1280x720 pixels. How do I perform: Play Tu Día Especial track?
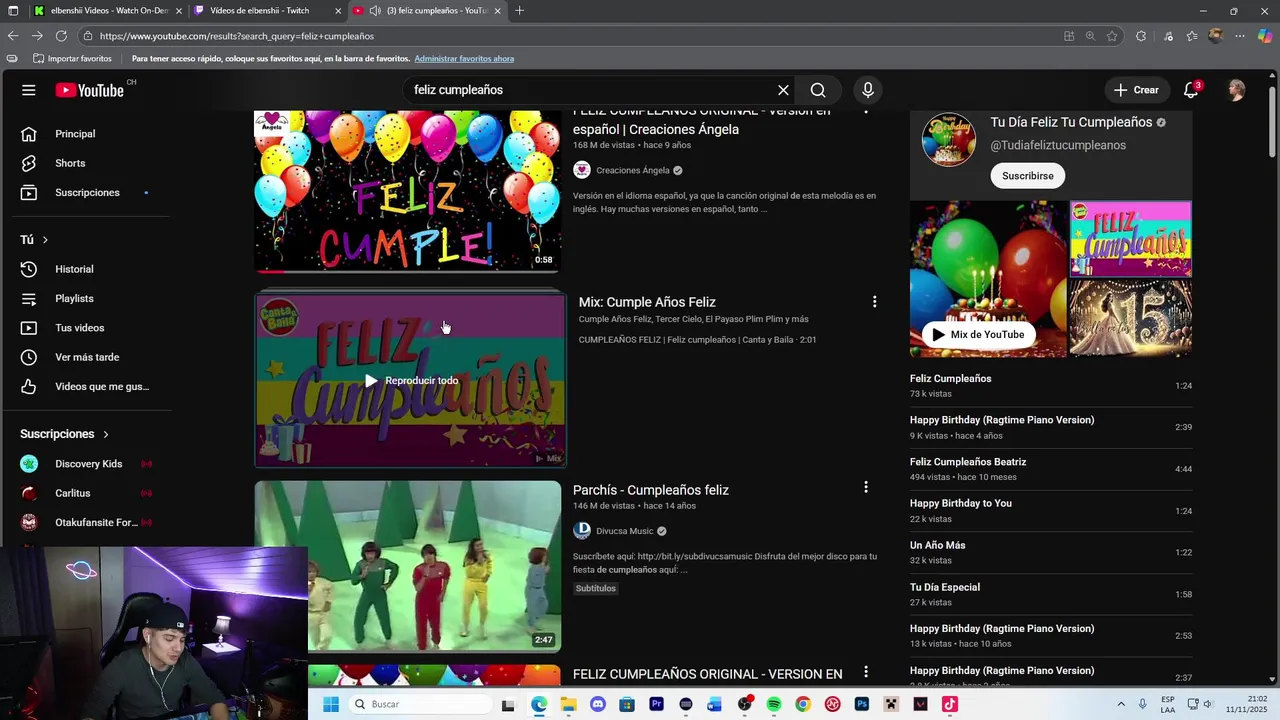[x=1050, y=595]
